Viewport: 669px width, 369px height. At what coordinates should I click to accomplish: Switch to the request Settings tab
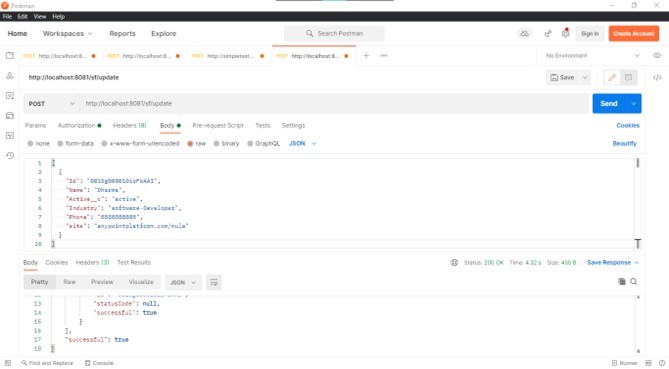(x=294, y=125)
